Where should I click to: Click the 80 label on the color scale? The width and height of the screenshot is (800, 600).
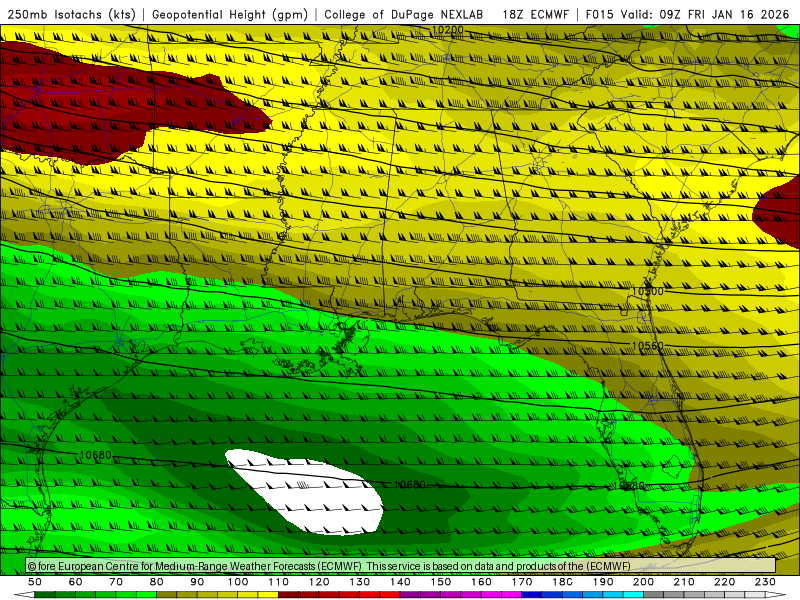(157, 582)
